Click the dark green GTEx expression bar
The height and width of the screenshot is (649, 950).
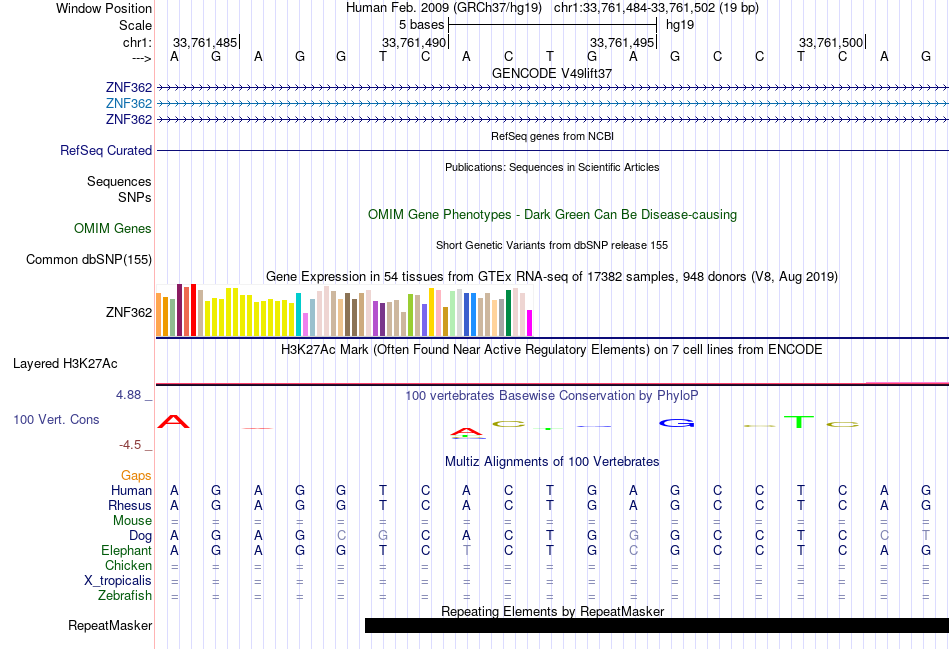tap(508, 313)
